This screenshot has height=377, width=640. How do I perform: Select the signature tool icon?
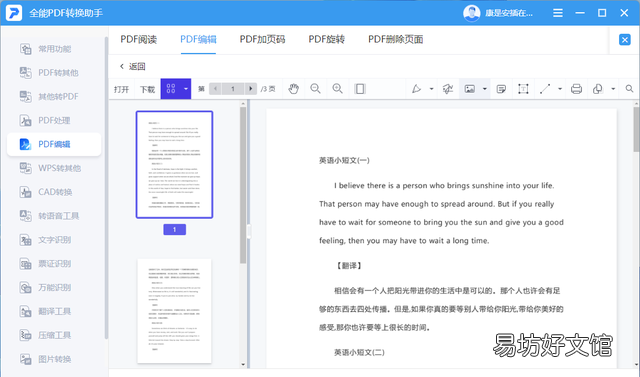click(448, 89)
